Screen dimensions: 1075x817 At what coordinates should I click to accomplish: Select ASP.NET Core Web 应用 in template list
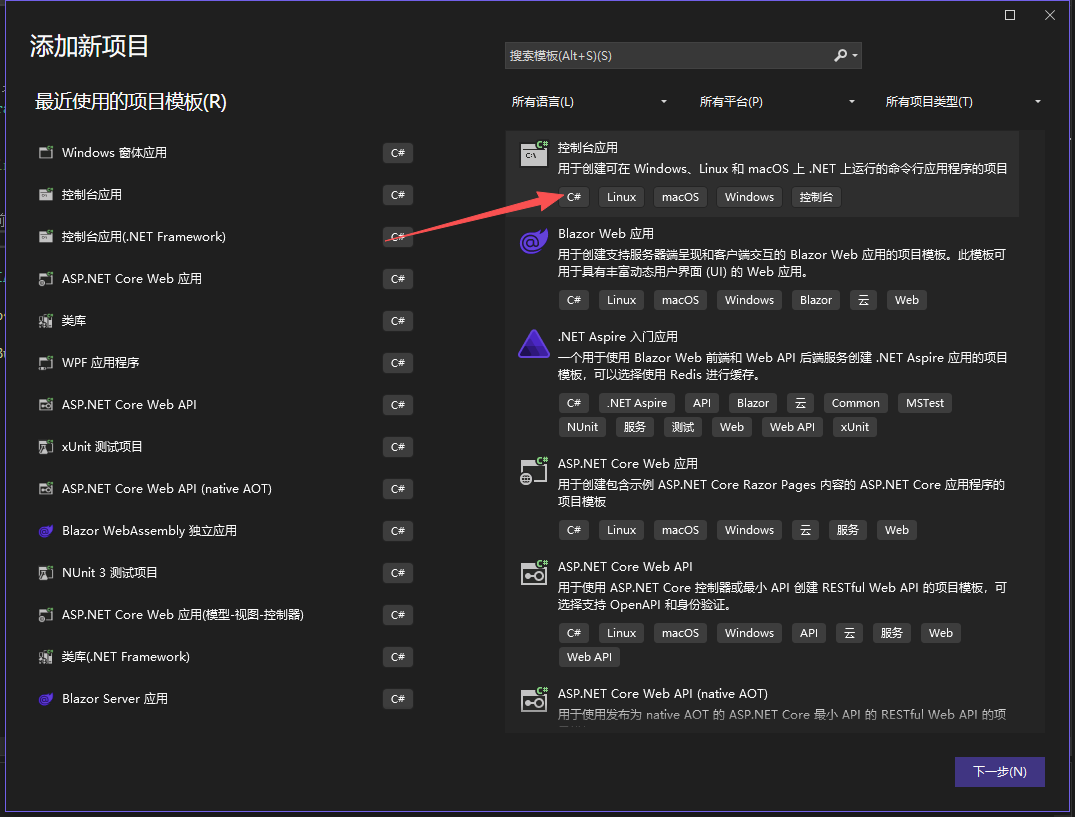click(627, 464)
